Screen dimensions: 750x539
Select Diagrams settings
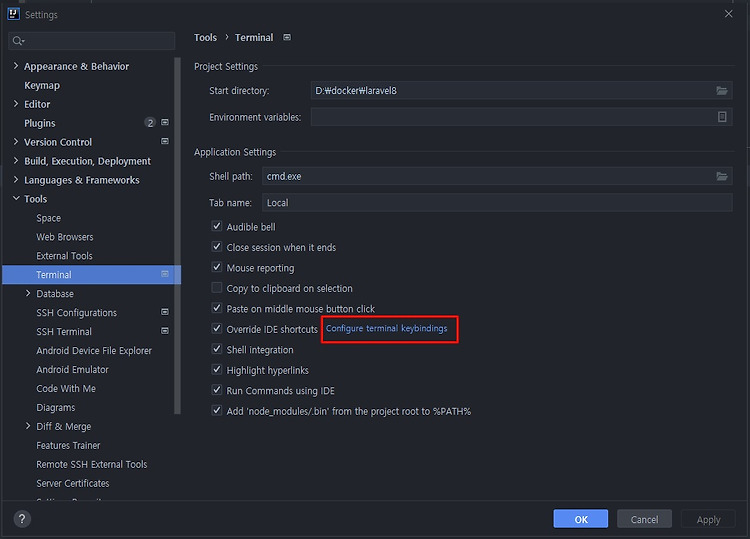point(55,407)
